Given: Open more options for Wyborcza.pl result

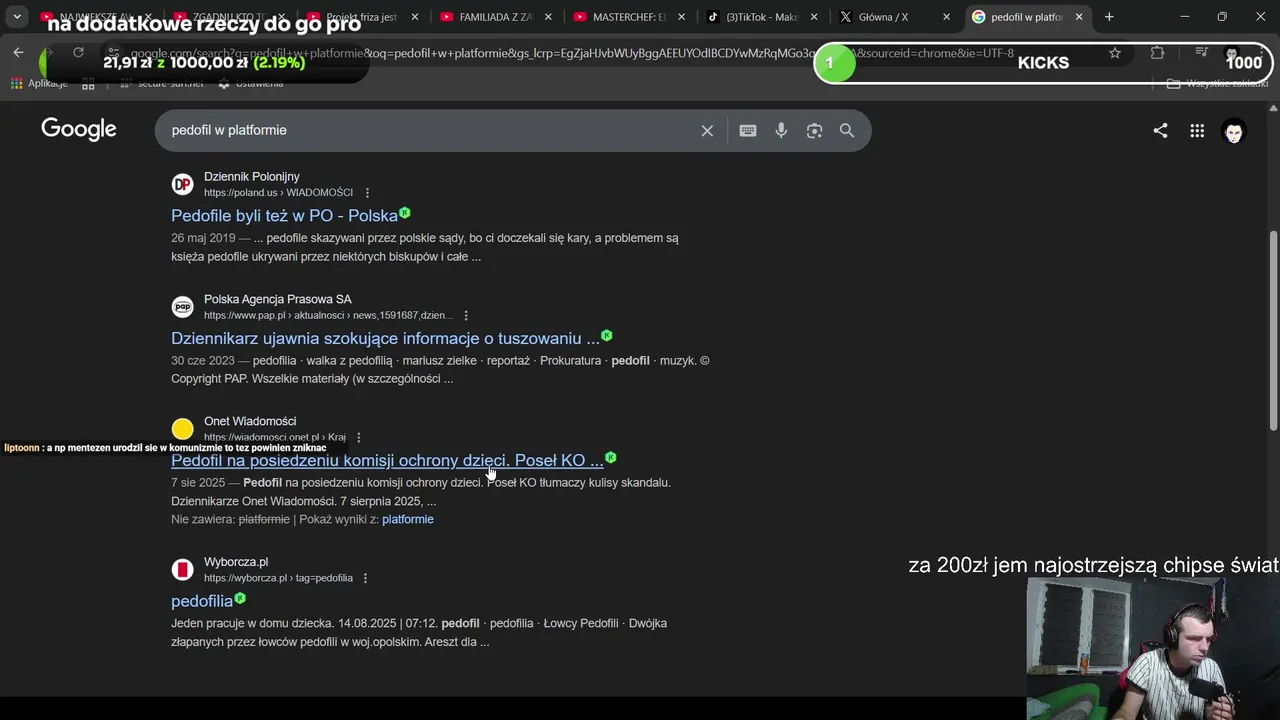Looking at the screenshot, I should [x=365, y=579].
